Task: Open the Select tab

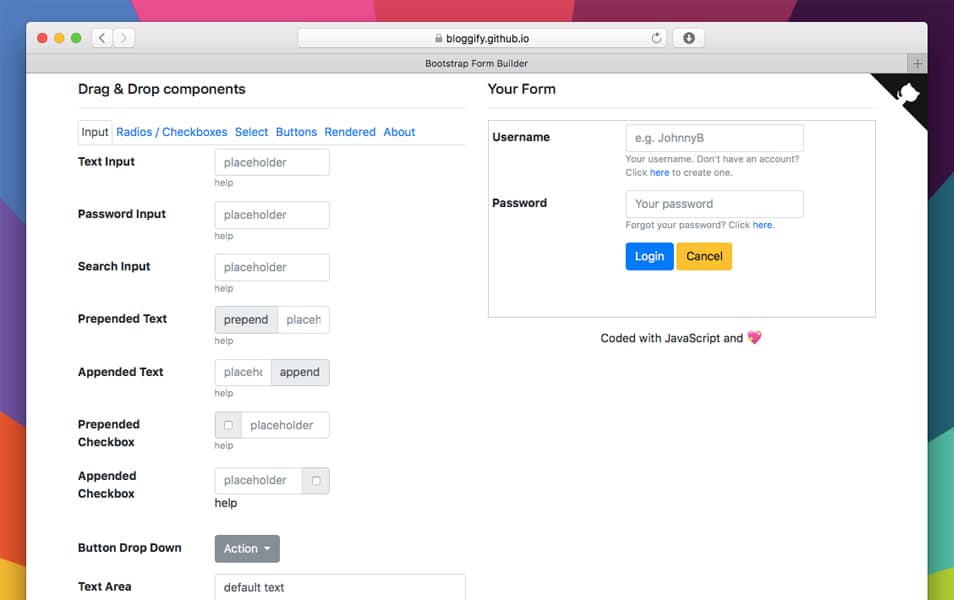Action: coord(251,132)
